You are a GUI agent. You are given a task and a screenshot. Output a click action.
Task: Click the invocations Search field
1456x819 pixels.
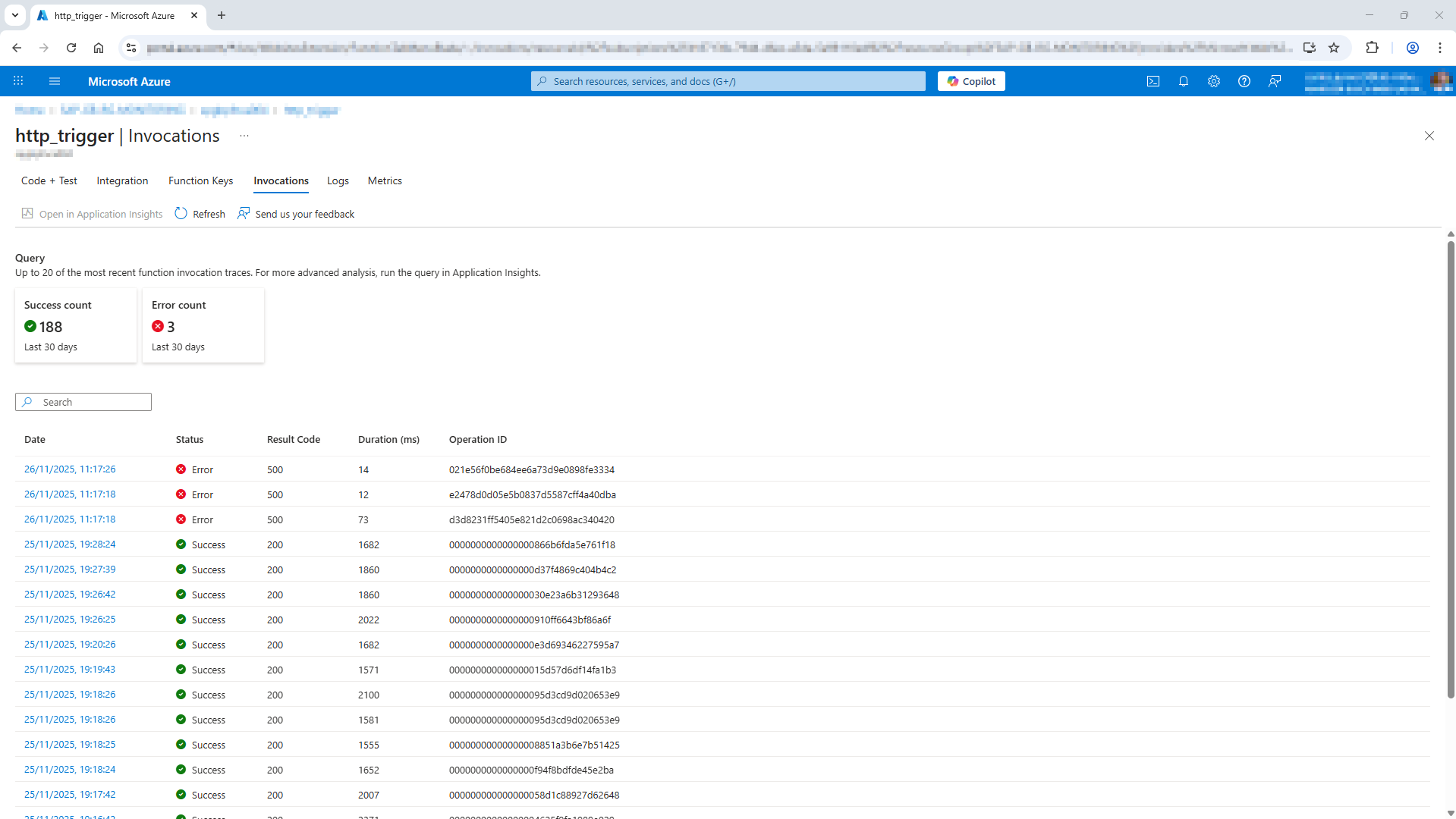83,402
